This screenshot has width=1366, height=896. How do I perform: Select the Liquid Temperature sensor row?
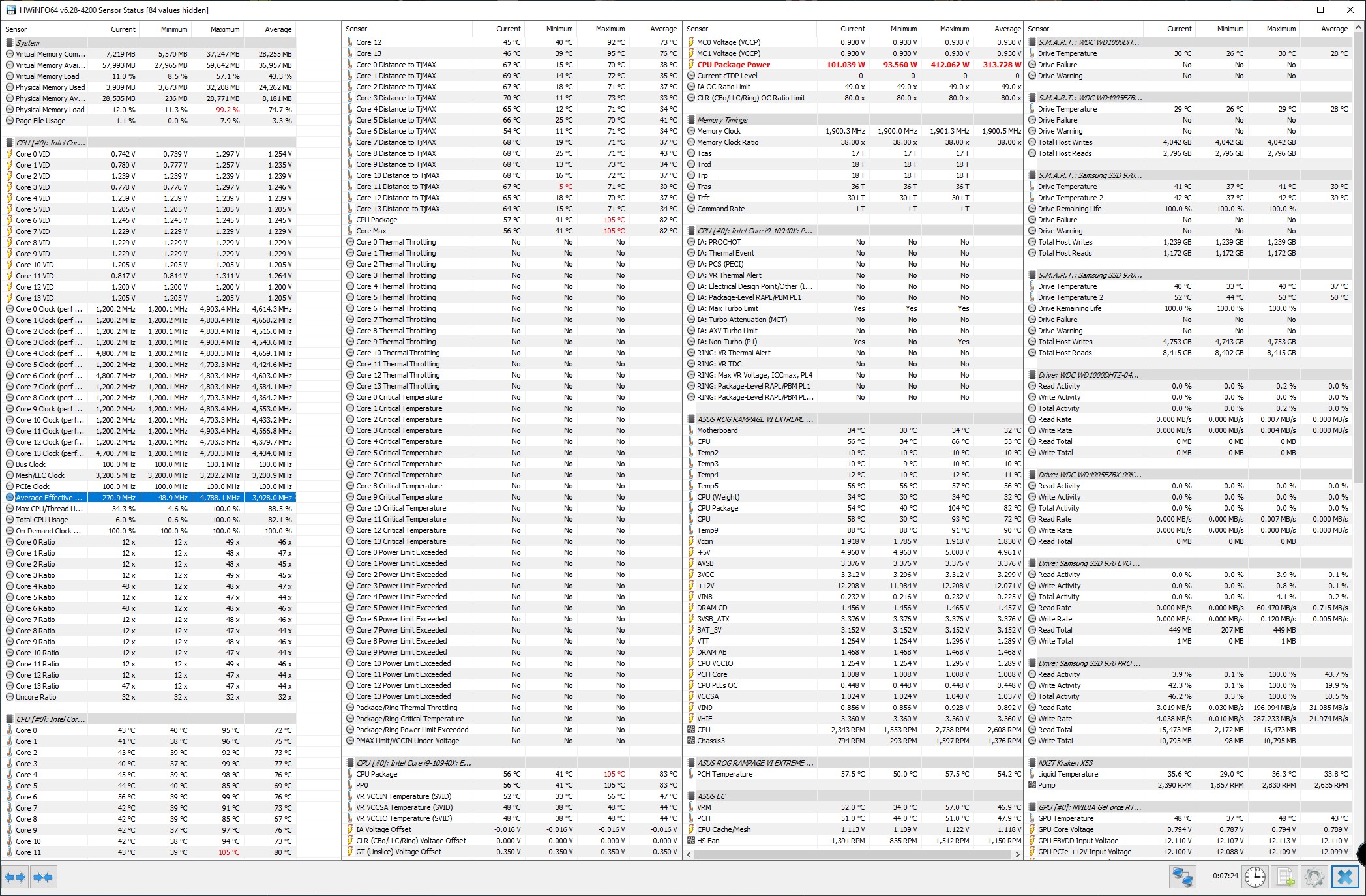tap(1067, 774)
